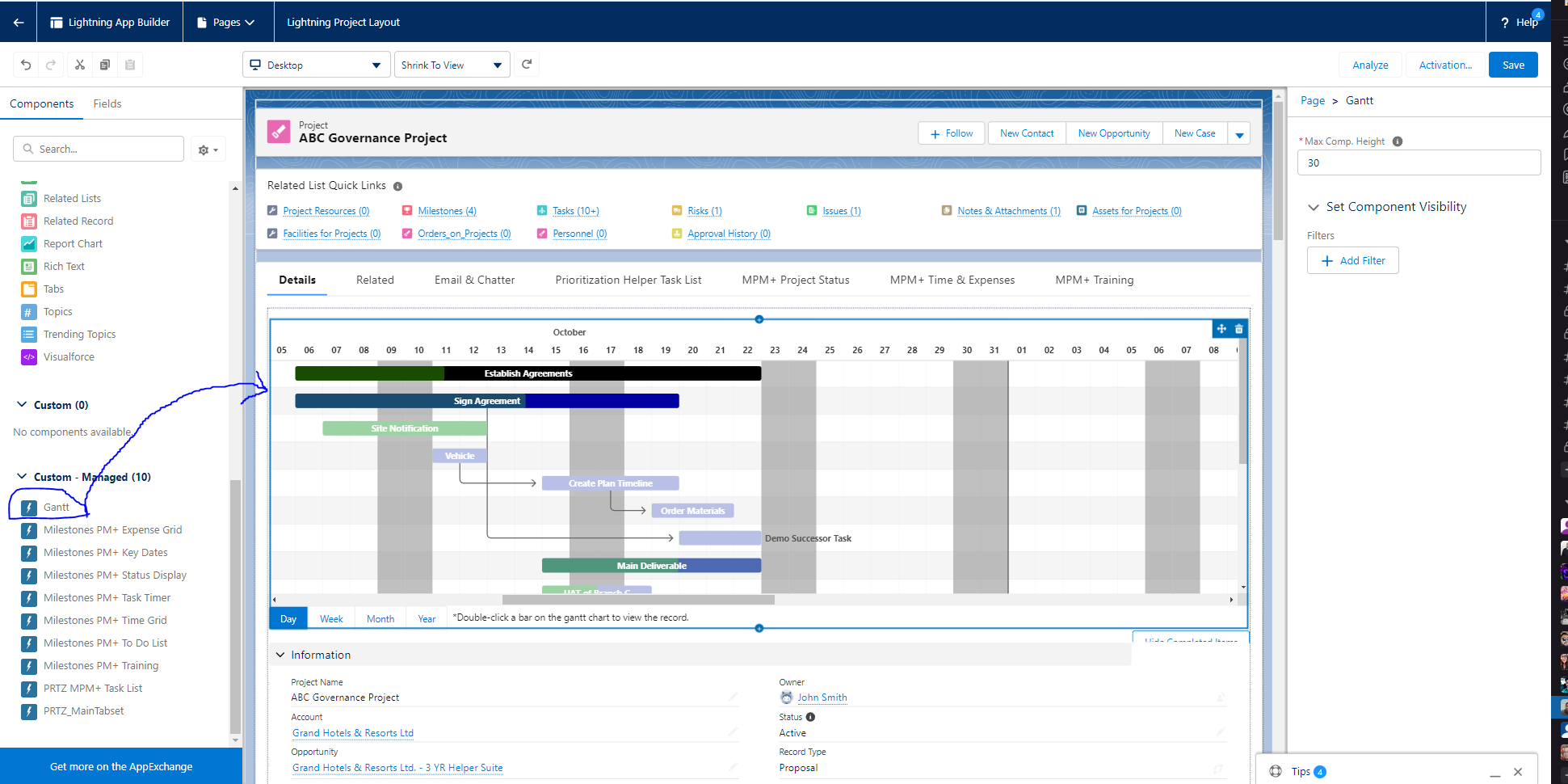Image resolution: width=1568 pixels, height=784 pixels.
Task: Open the MPM+ Project Status tab
Action: pos(795,280)
